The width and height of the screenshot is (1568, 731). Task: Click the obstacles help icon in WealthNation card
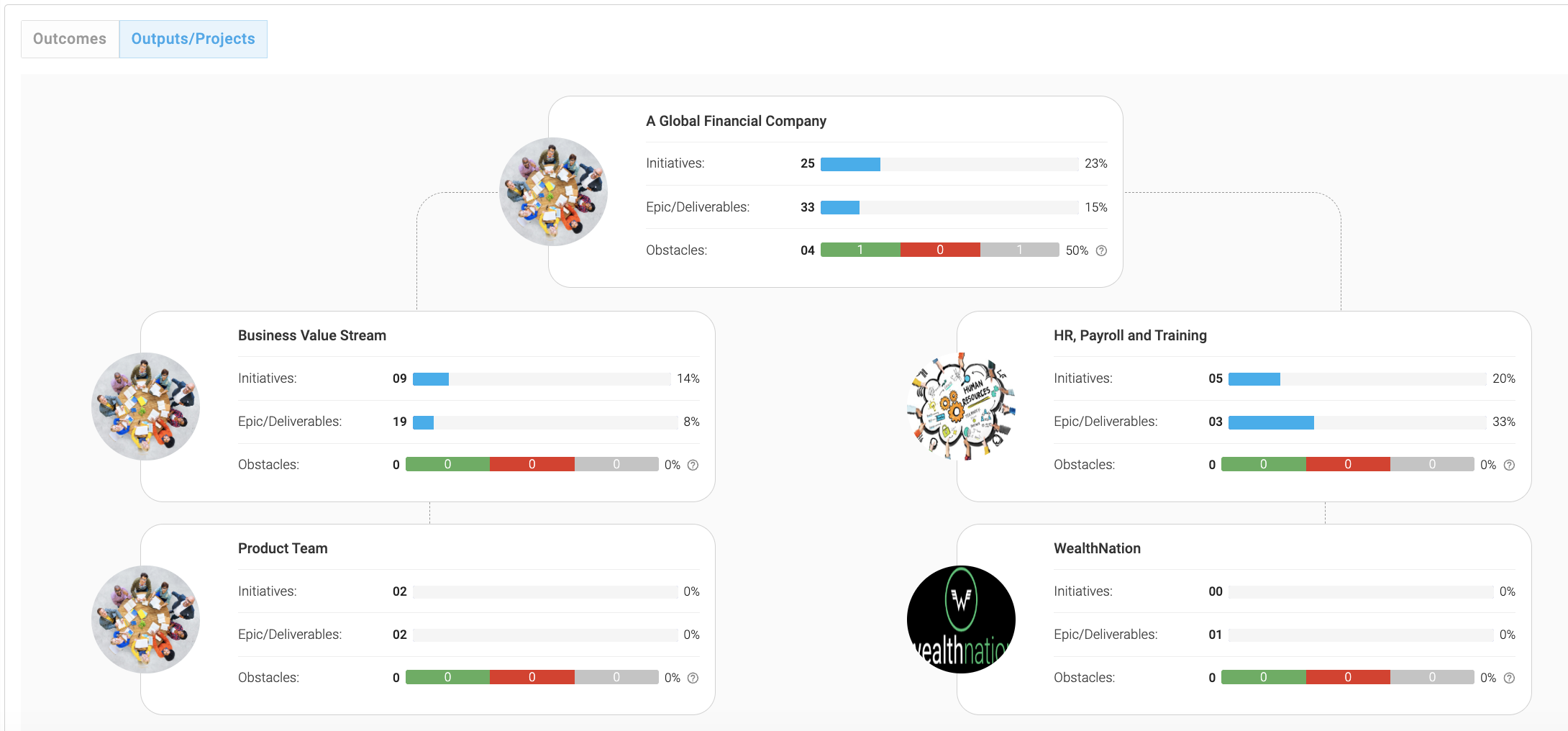(x=1509, y=678)
